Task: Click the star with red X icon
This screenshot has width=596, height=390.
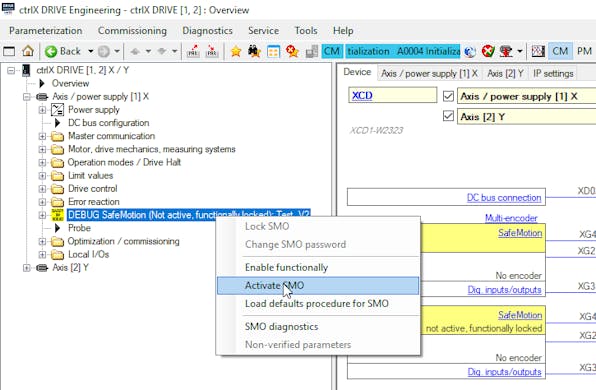Action: (292, 51)
